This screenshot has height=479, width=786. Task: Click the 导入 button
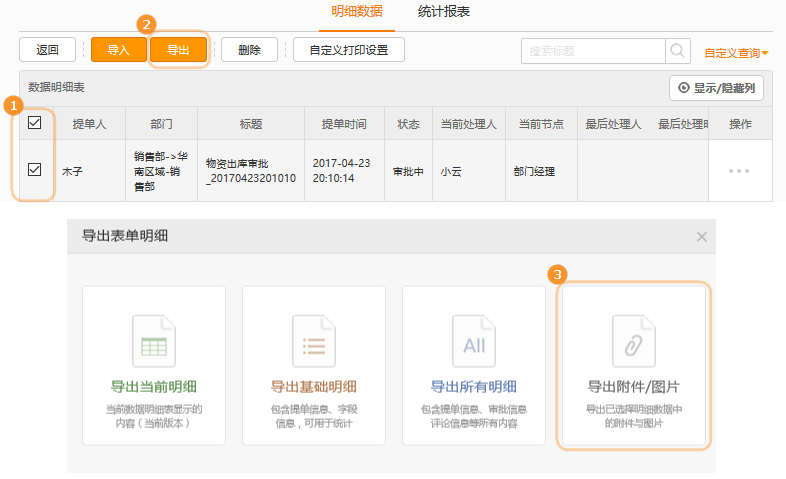coord(118,50)
